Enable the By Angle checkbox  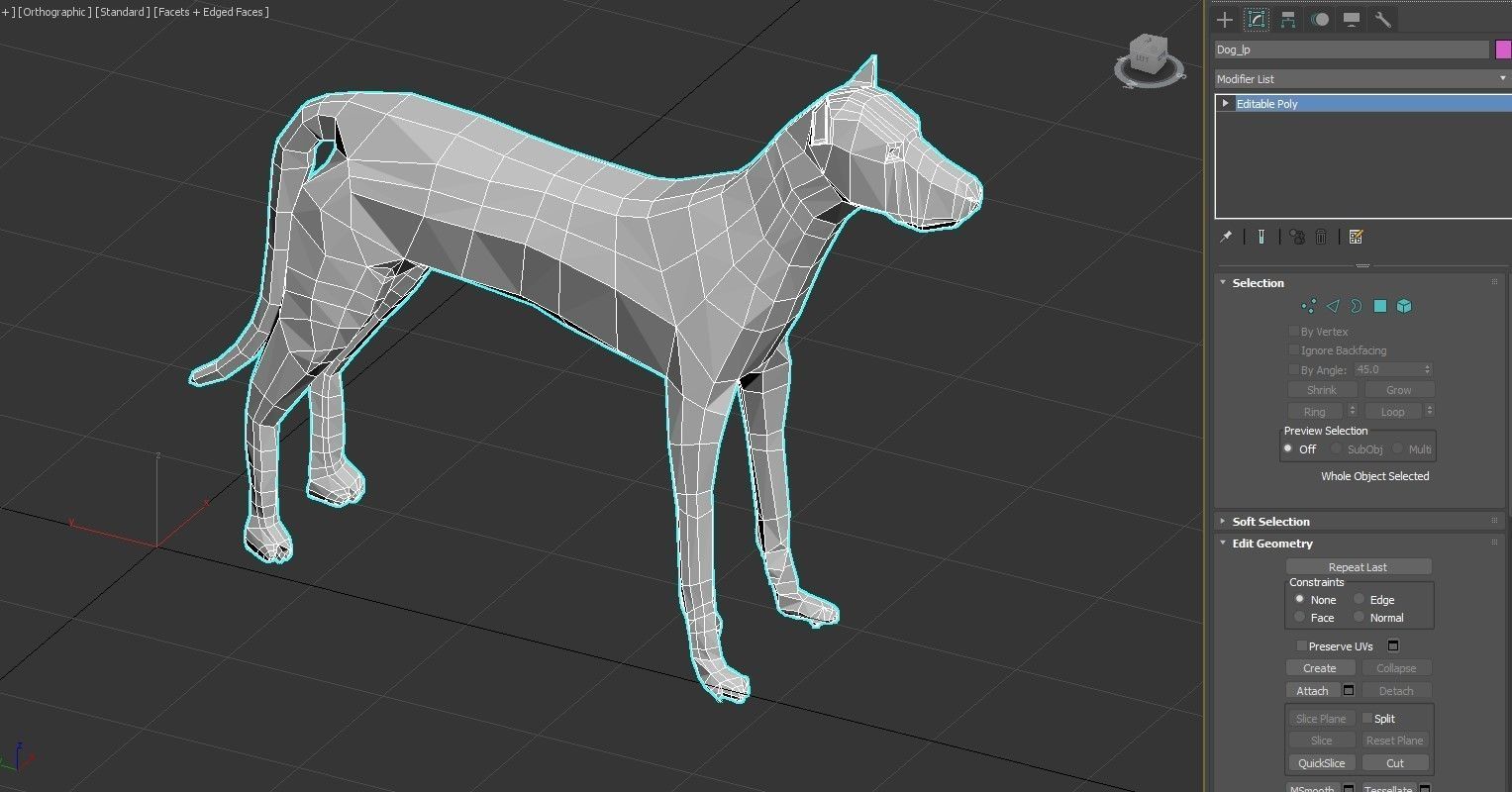[x=1293, y=369]
